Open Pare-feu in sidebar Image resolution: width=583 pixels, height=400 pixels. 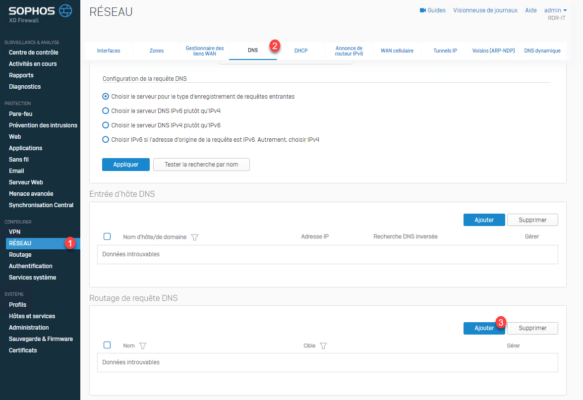[x=20, y=114]
